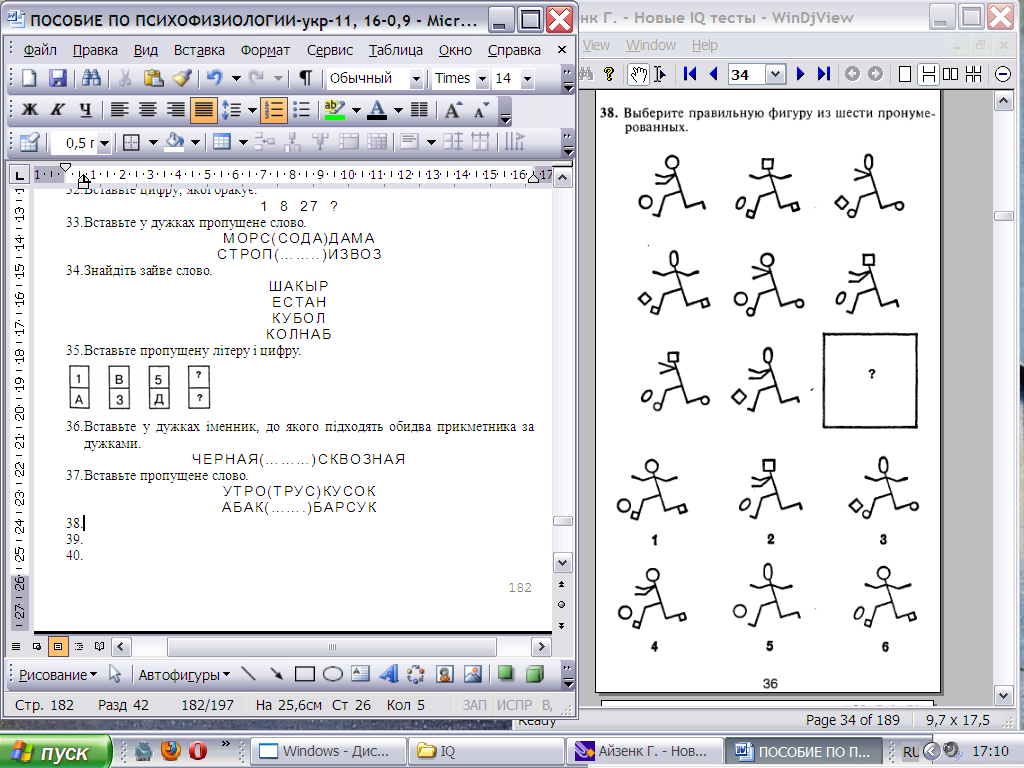Screen dimensions: 1024x768
Task: Click the line spacing icon
Action: 232,110
